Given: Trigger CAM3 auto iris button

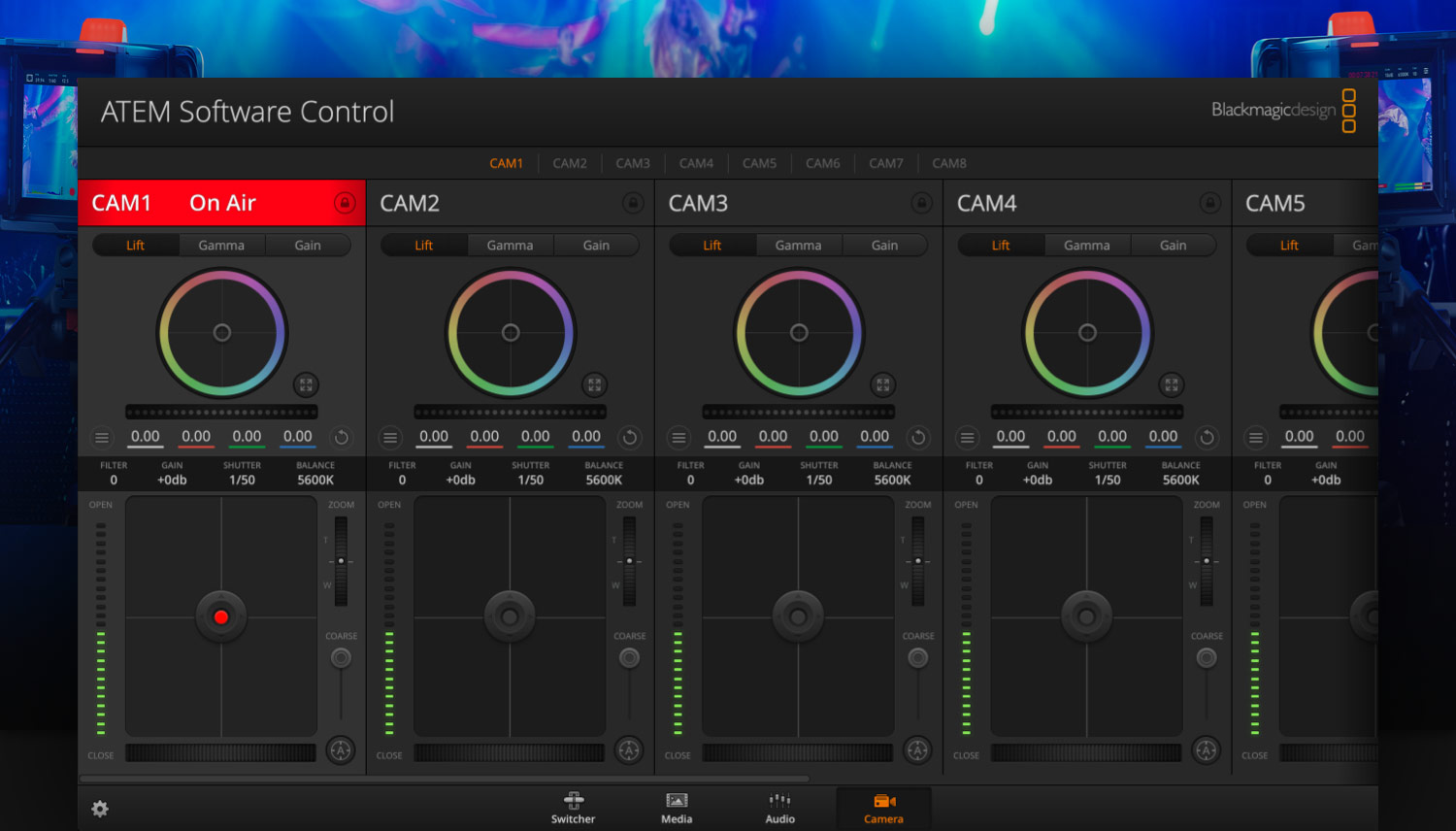Looking at the screenshot, I should coord(917,750).
